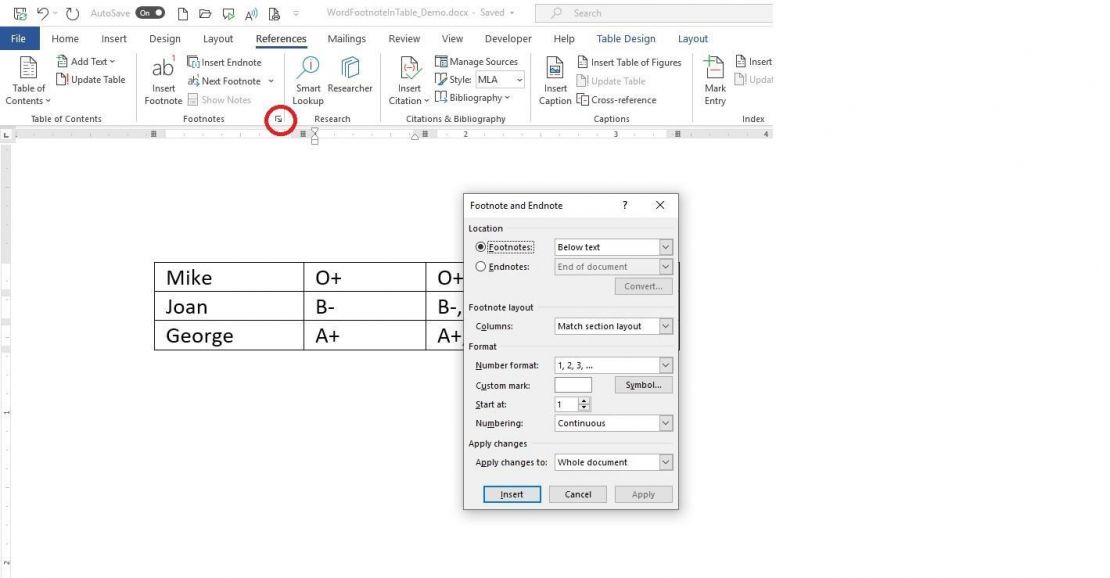Select the Endnotes radio button

(481, 266)
